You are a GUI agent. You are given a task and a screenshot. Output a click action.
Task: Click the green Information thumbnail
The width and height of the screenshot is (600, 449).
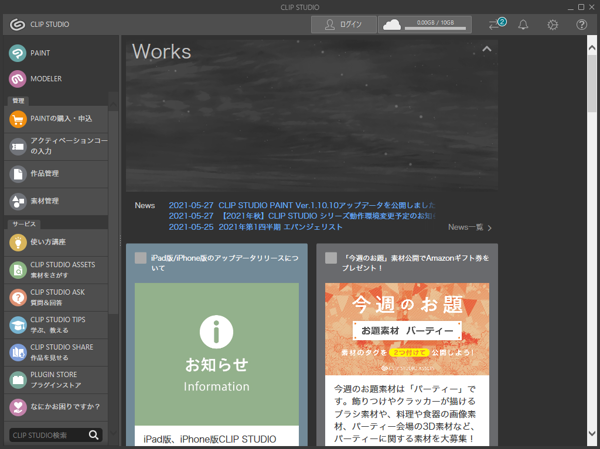(217, 354)
